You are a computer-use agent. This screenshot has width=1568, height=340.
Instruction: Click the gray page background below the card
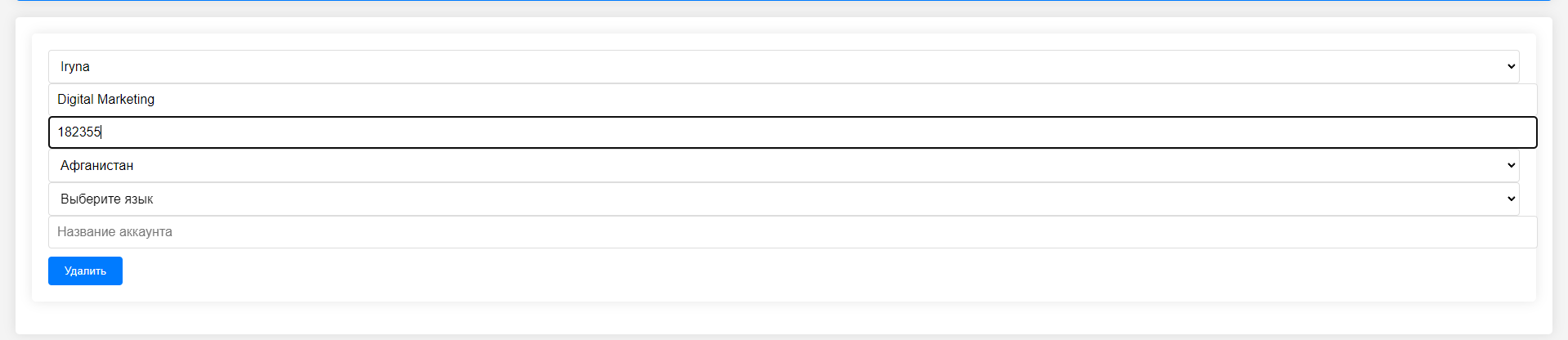[783, 337]
